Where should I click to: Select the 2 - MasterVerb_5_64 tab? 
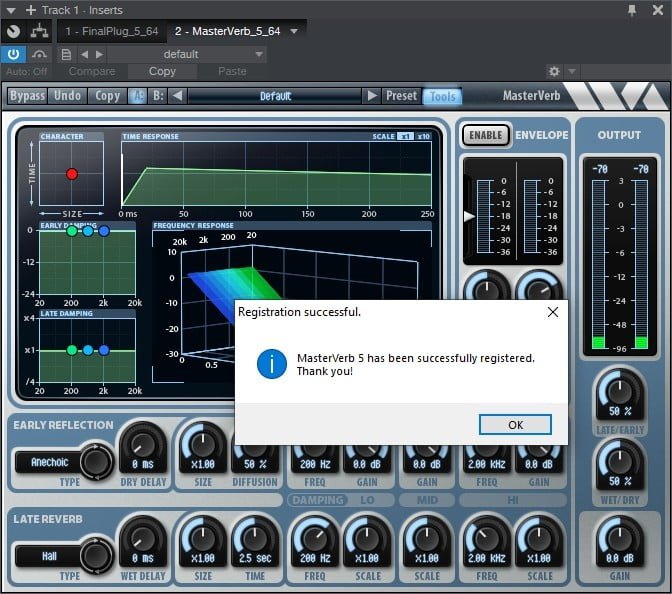click(x=227, y=31)
